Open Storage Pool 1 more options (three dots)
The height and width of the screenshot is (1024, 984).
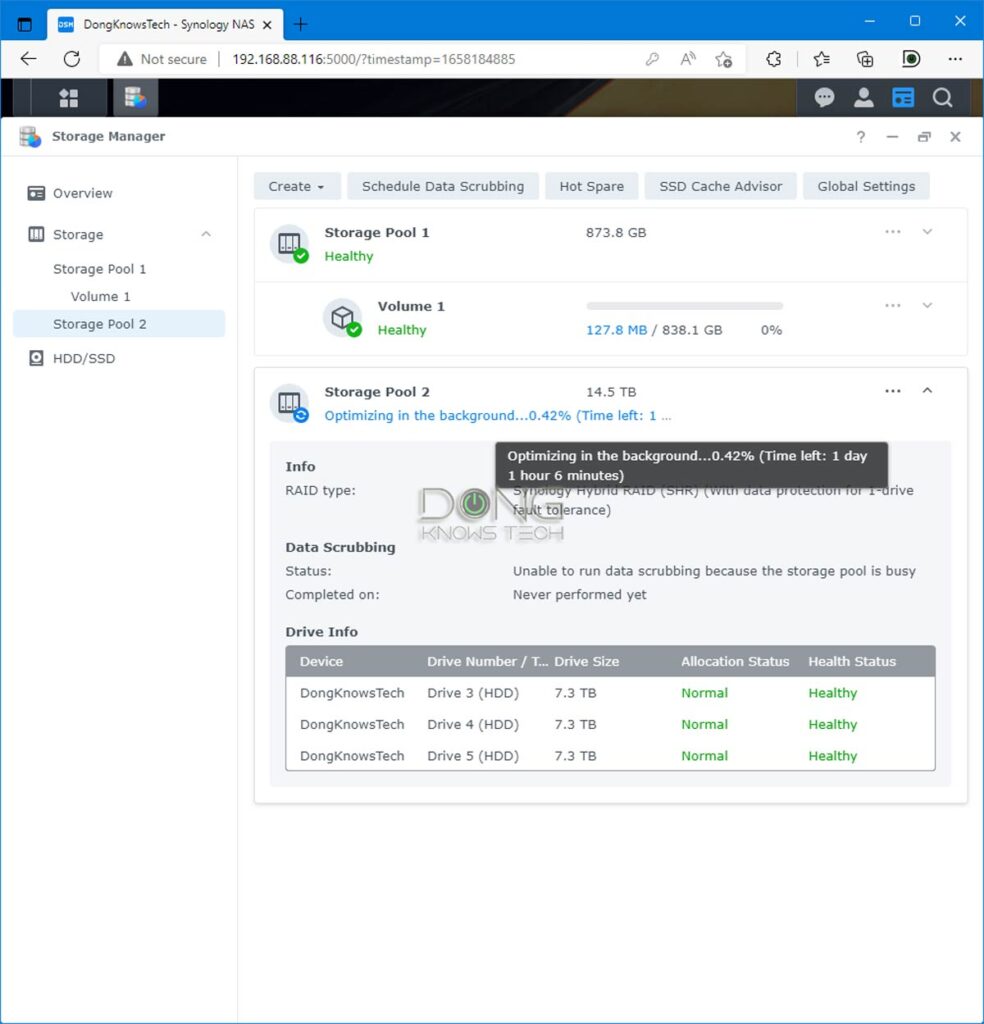(893, 232)
